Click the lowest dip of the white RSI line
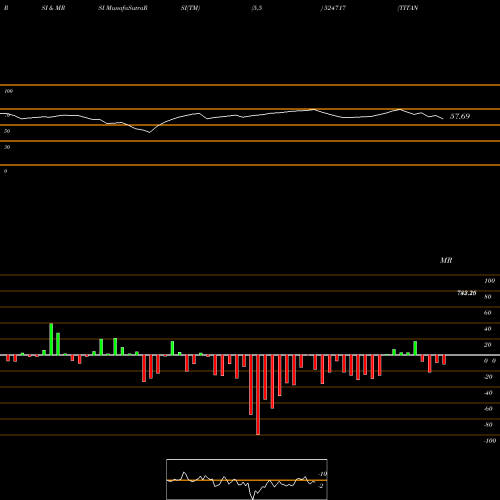500x500 pixels. [149, 132]
